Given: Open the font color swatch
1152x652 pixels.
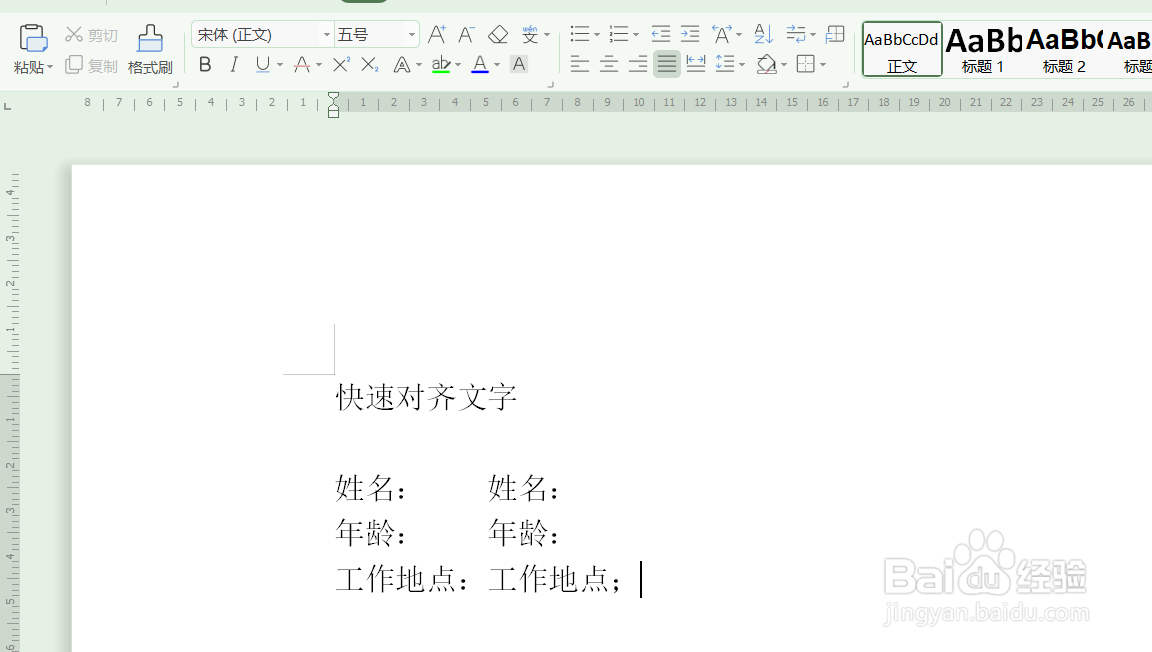Looking at the screenshot, I should point(479,64).
